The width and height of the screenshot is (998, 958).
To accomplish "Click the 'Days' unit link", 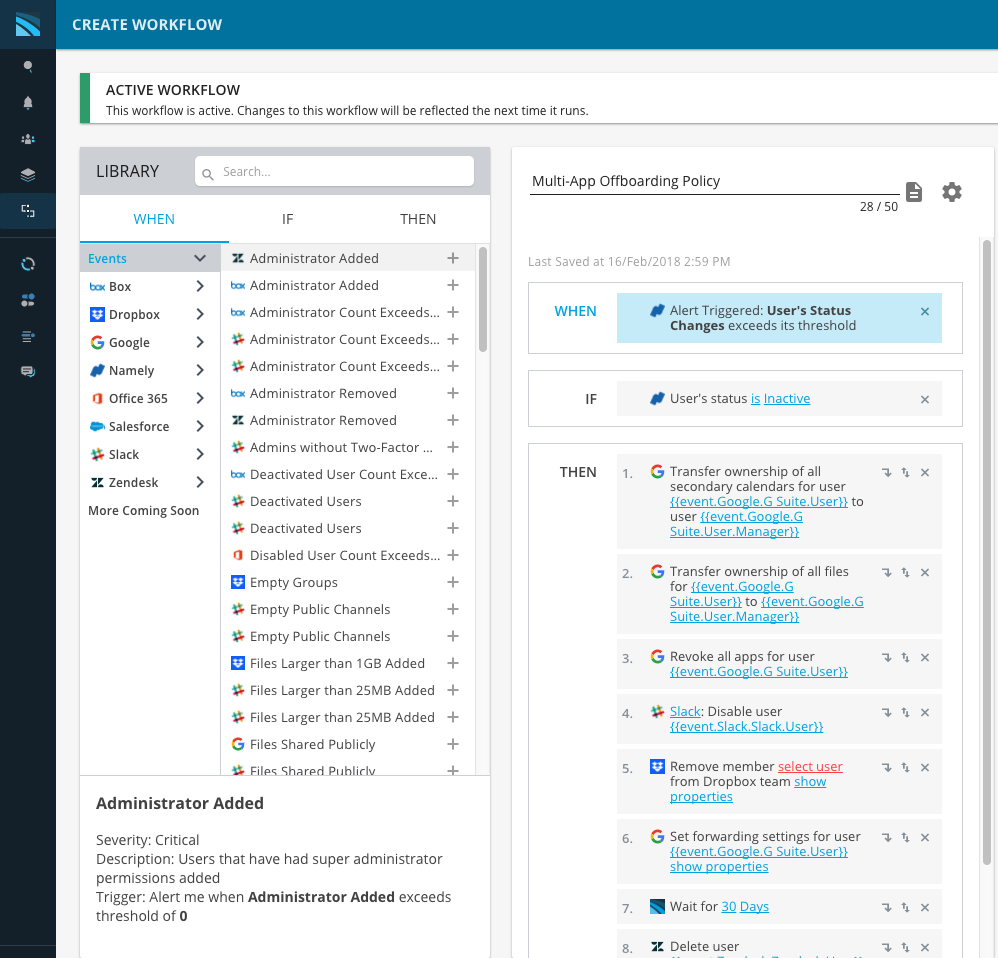I will (754, 906).
